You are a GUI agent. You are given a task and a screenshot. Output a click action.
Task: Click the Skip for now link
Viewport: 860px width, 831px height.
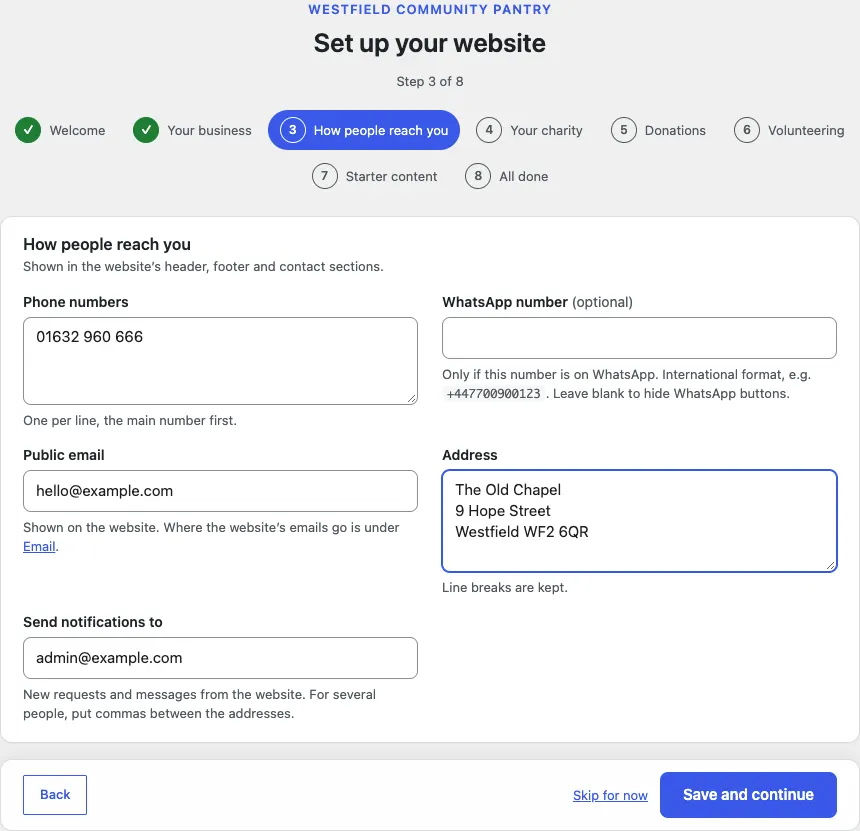610,795
